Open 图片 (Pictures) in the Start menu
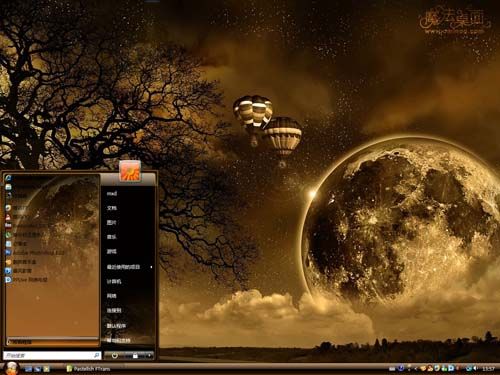 [112, 222]
